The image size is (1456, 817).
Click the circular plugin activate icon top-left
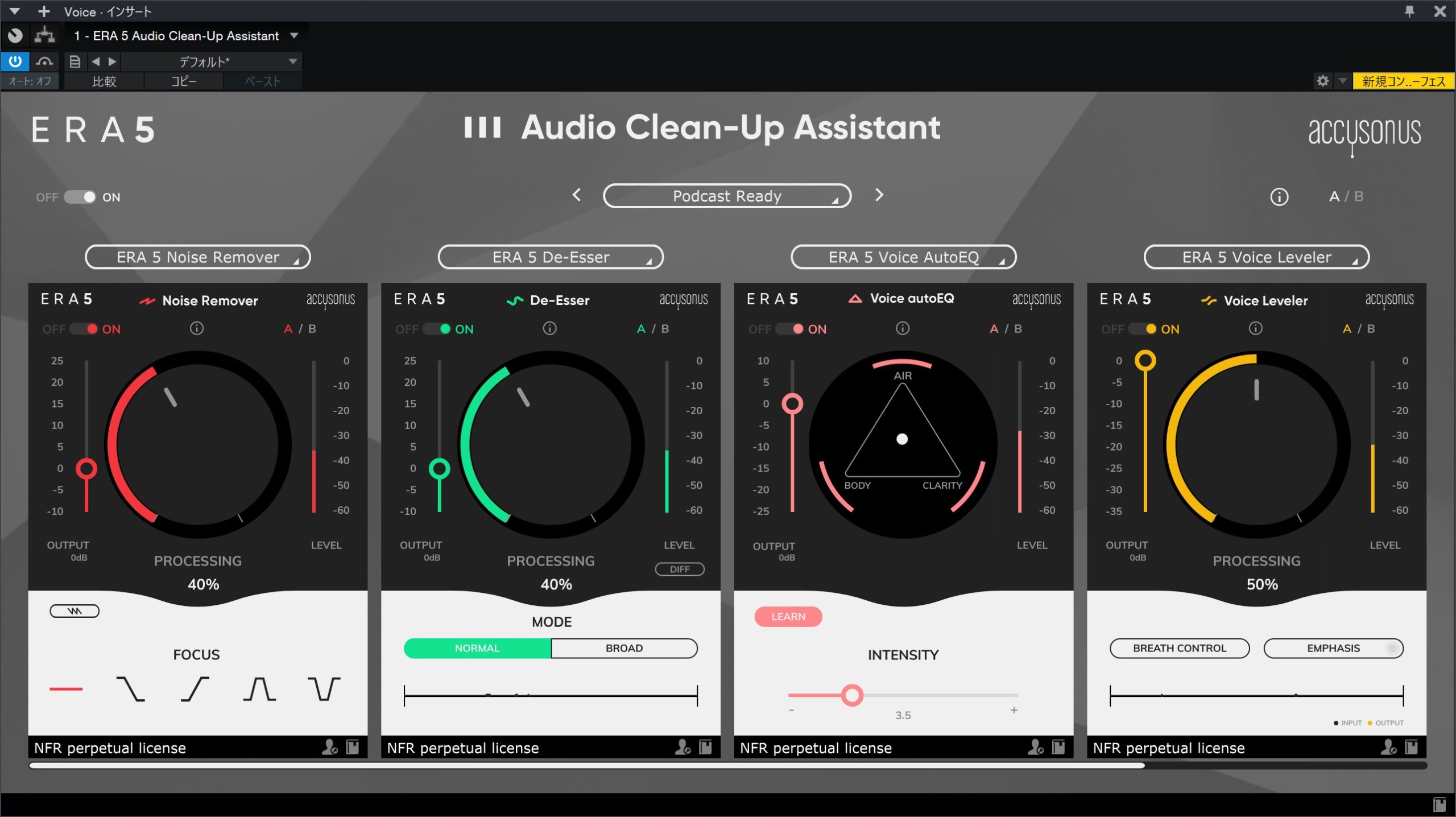15,36
